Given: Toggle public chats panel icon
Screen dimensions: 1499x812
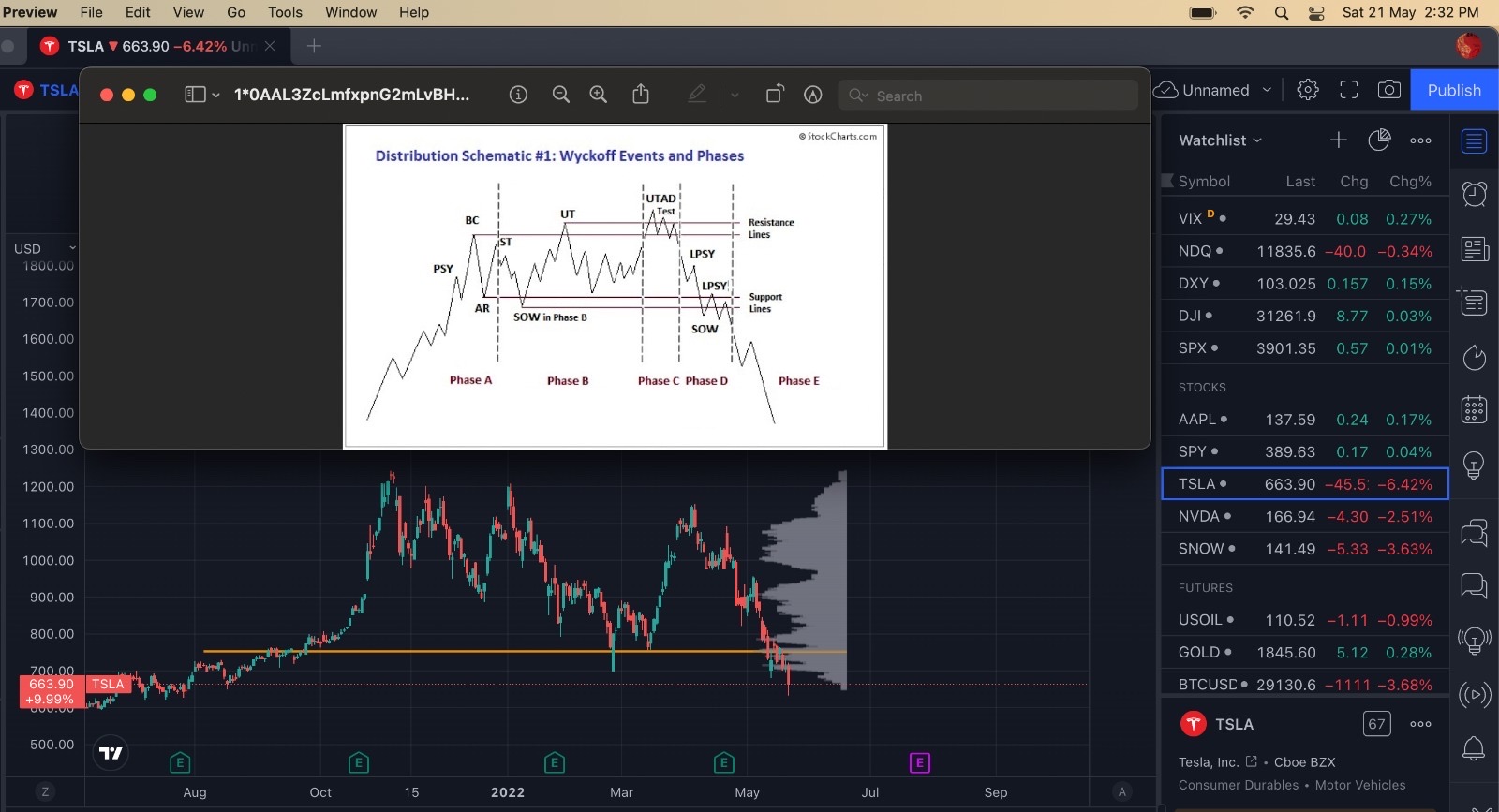Looking at the screenshot, I should click(x=1474, y=533).
